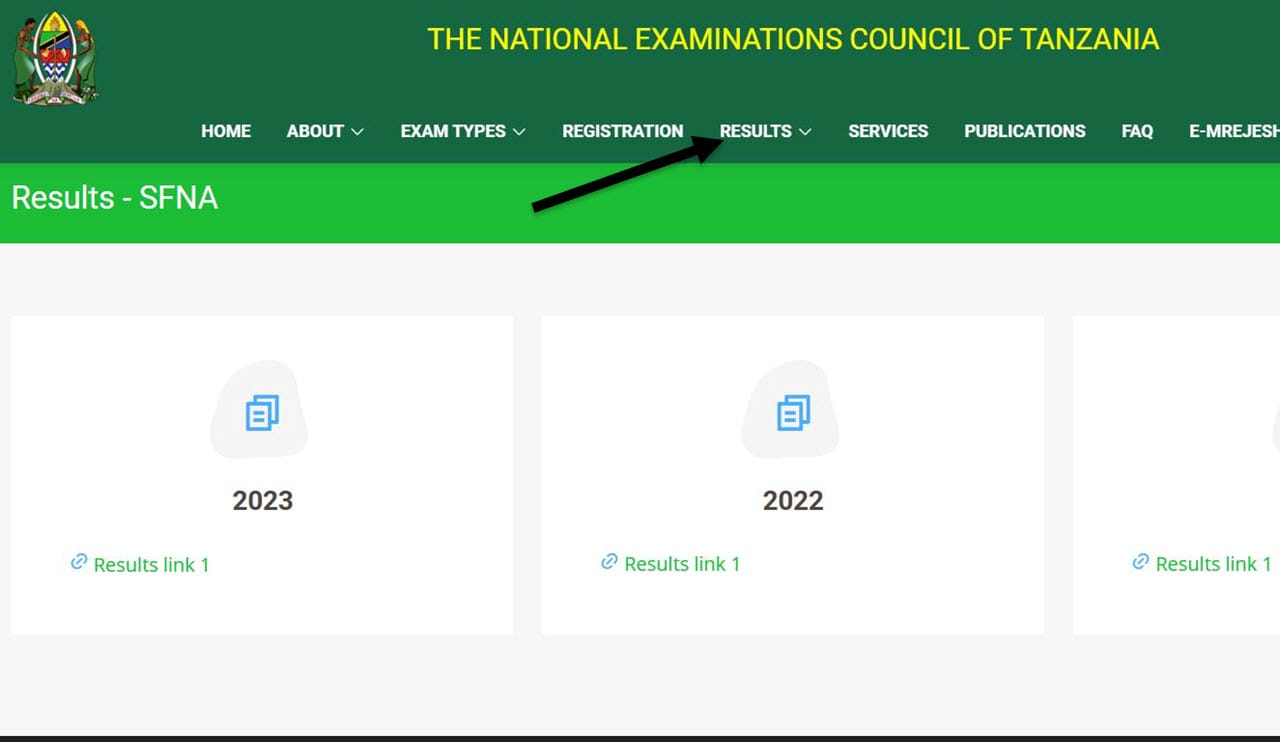Screen dimensions: 1280x742
Task: Navigate to SERVICES in the navbar
Action: coord(887,131)
